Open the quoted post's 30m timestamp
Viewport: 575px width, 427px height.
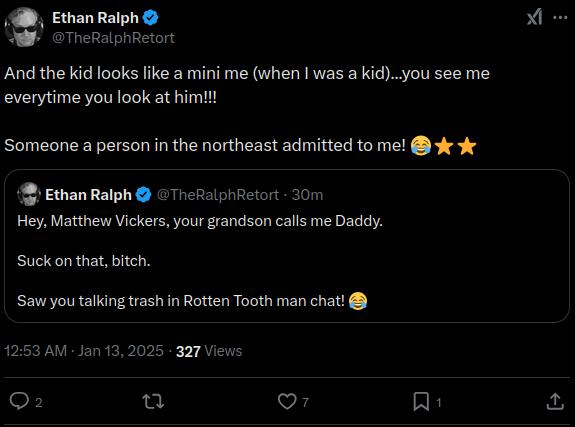pos(307,195)
